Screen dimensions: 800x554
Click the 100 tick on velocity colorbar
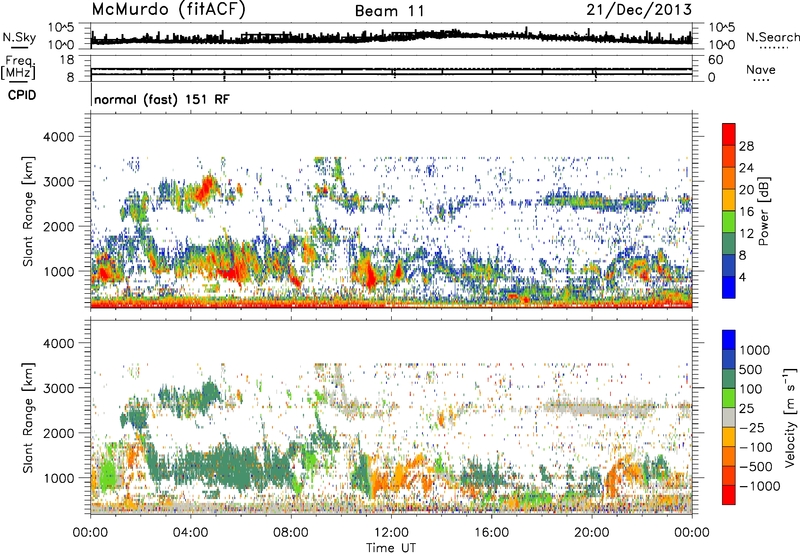750,389
